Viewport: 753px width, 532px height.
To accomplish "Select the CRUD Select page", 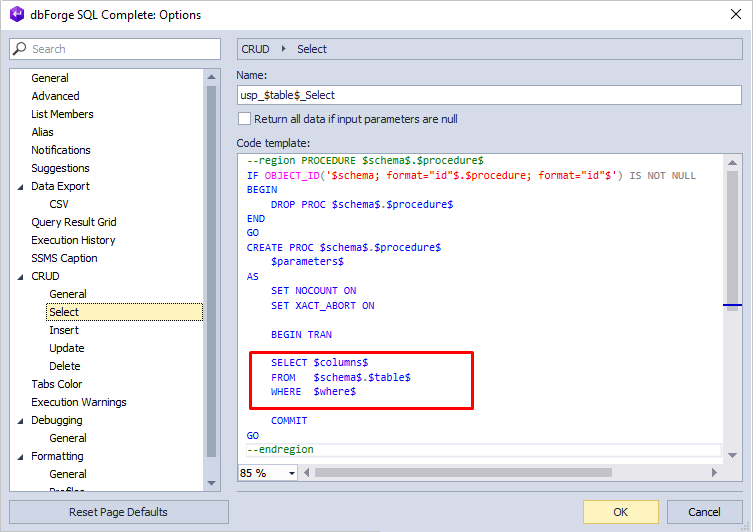I will 124,312.
